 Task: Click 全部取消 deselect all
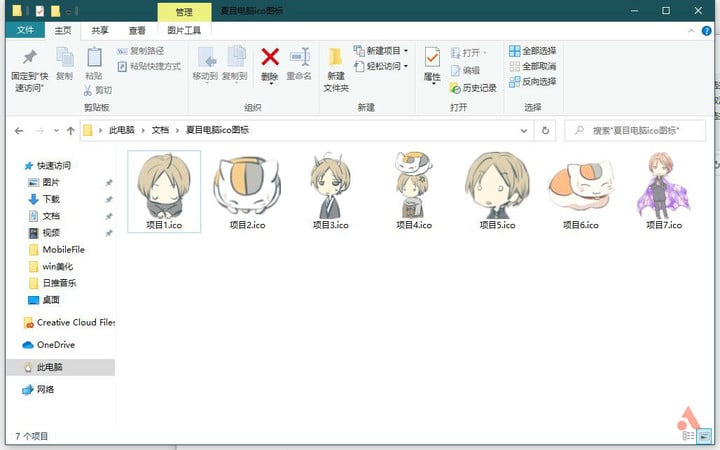pyautogui.click(x=533, y=67)
